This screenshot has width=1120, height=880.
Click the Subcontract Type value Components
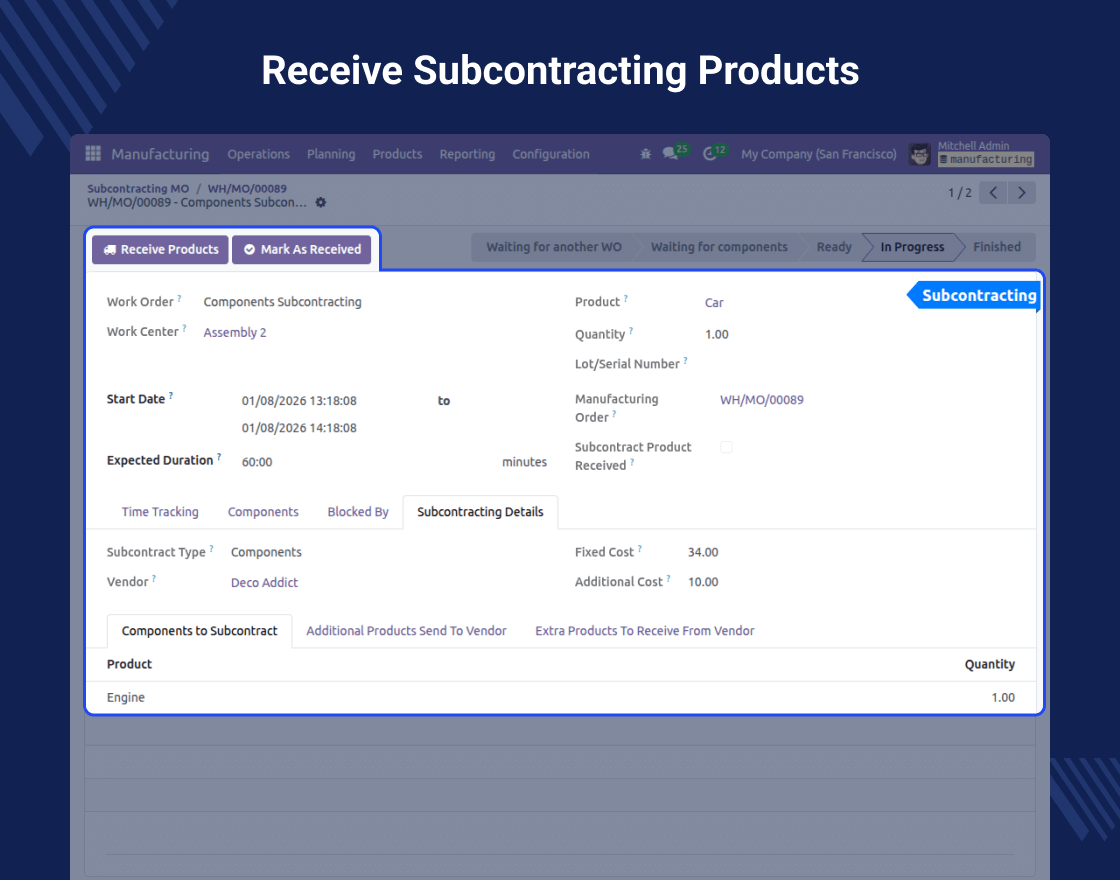[x=266, y=552]
